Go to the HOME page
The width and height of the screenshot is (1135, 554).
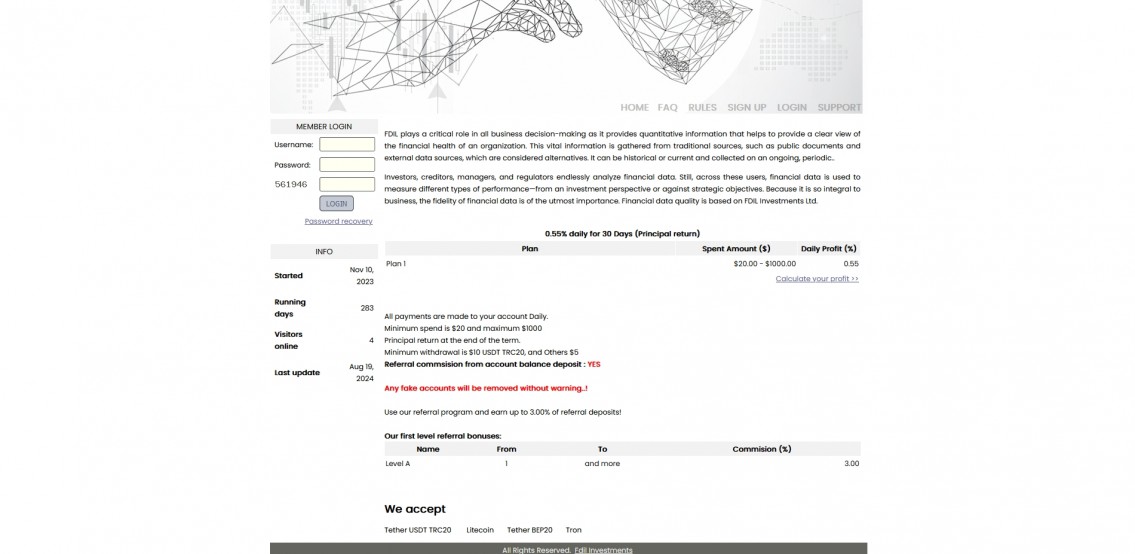point(634,107)
